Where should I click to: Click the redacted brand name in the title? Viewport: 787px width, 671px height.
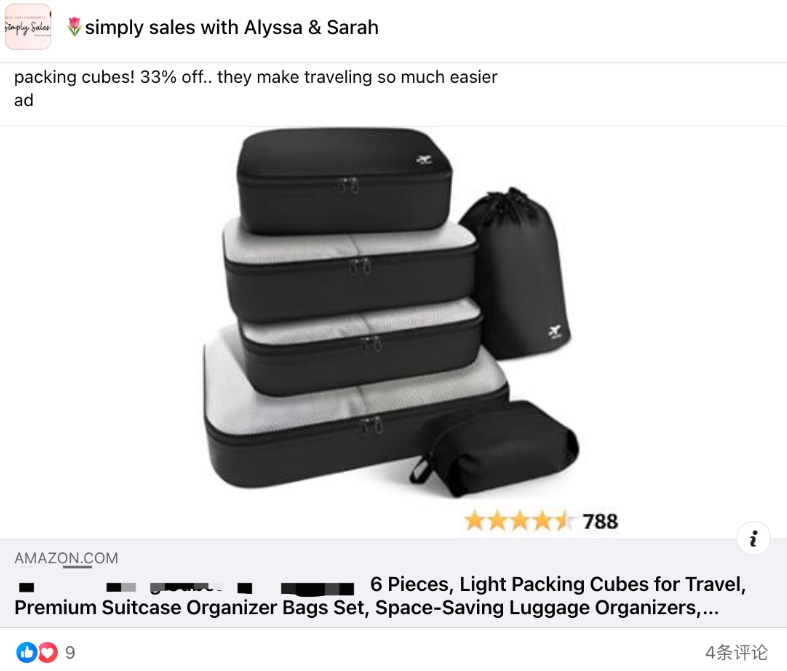[x=185, y=586]
